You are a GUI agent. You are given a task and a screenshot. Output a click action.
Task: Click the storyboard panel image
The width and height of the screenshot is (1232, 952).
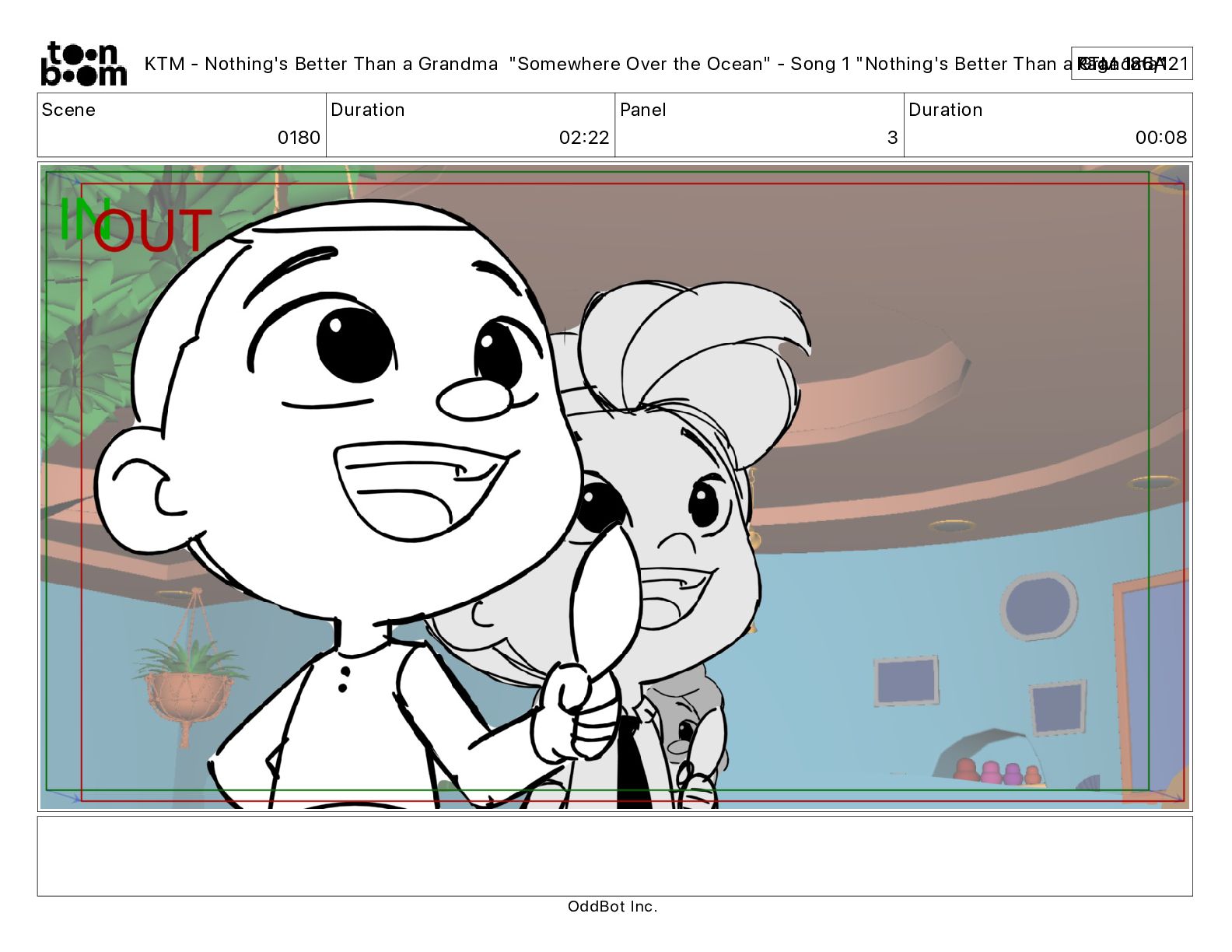click(614, 486)
